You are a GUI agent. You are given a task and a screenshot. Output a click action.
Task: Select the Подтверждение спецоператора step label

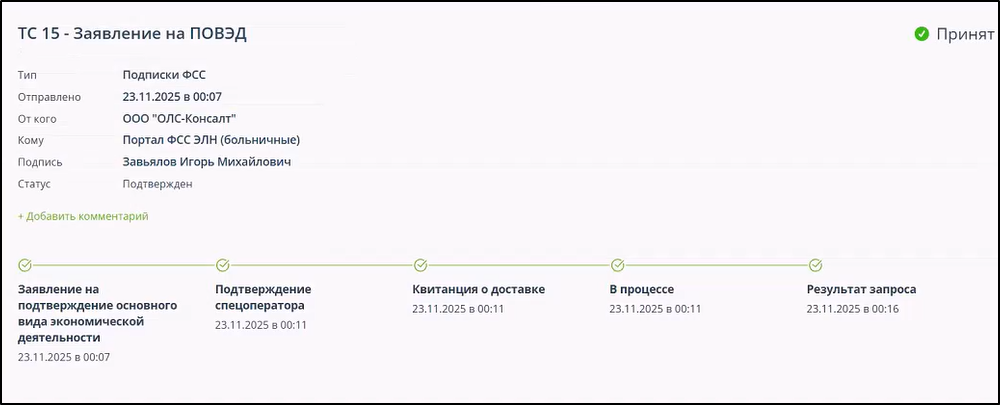point(263,297)
